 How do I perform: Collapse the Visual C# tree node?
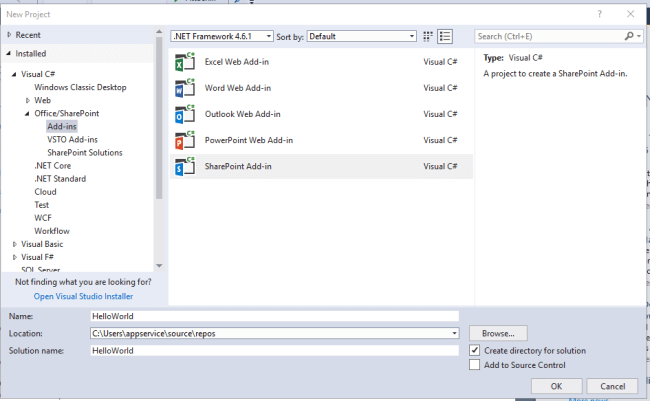[x=14, y=74]
